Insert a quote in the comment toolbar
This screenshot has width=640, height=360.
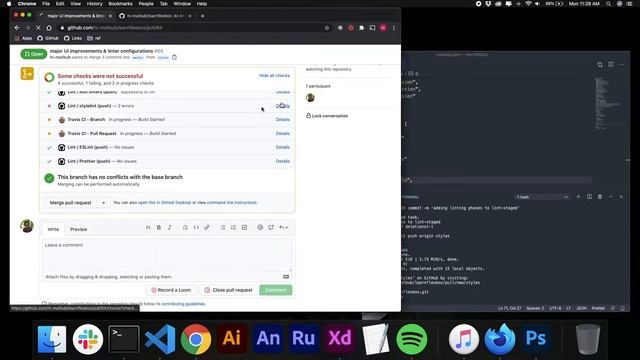pyautogui.click(x=185, y=227)
